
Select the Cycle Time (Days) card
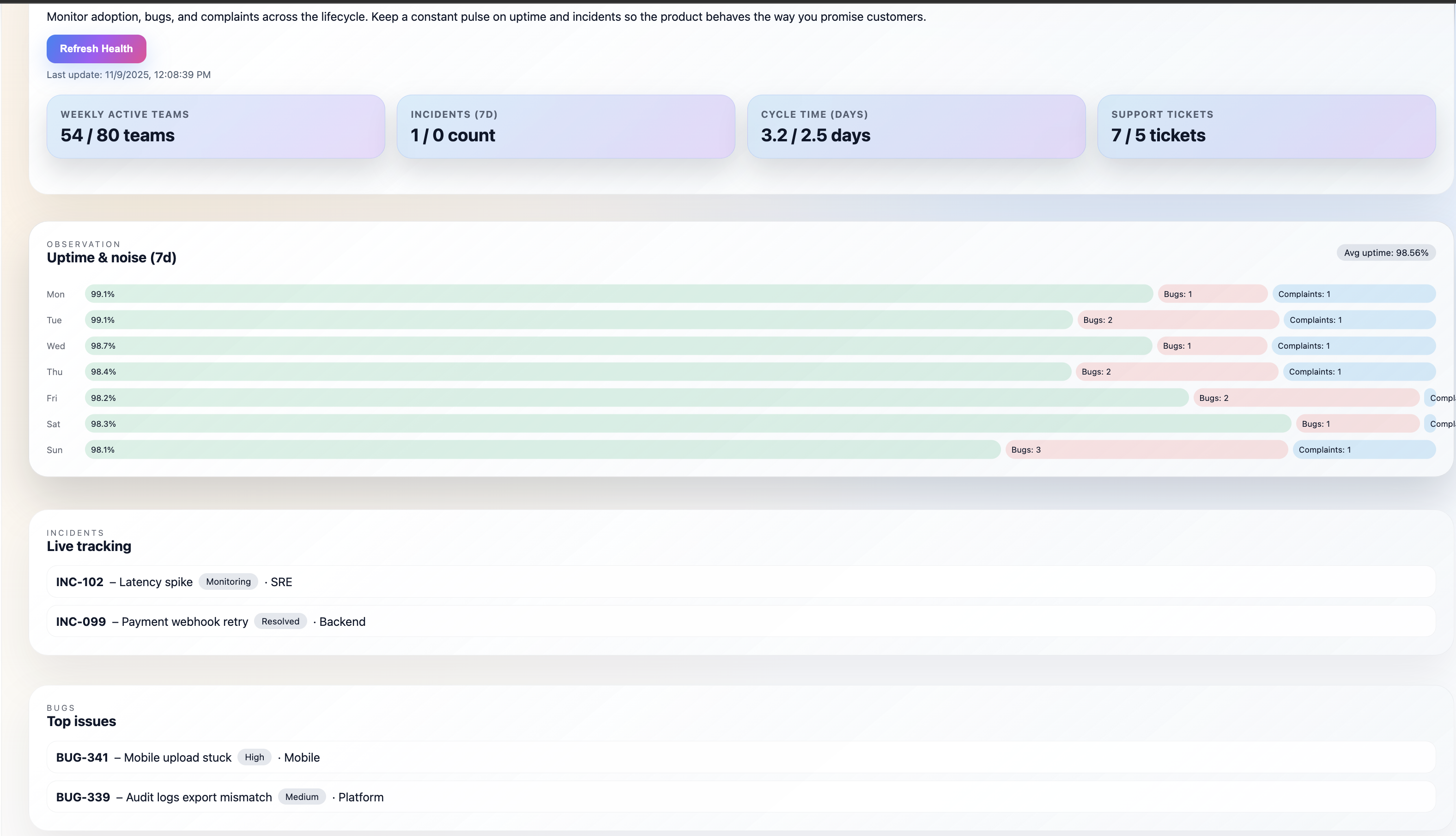916,126
